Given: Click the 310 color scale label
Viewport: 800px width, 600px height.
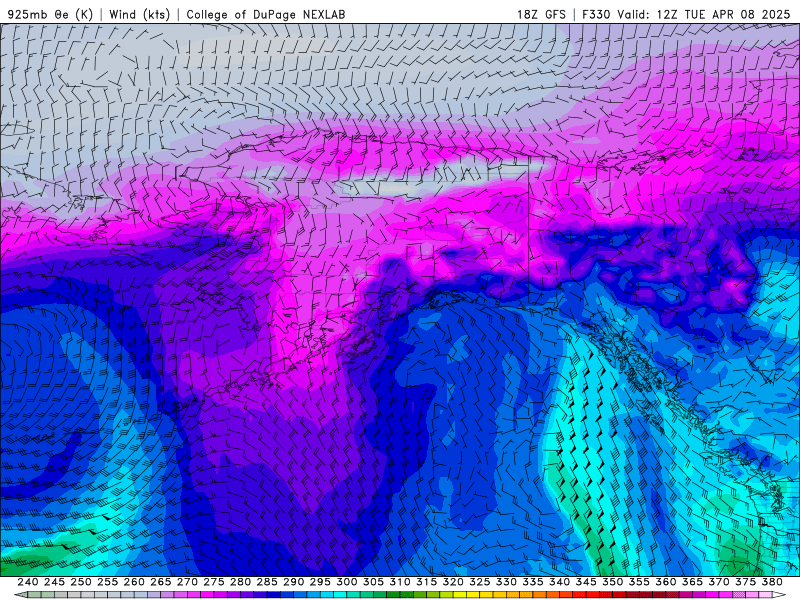Looking at the screenshot, I should click(400, 582).
